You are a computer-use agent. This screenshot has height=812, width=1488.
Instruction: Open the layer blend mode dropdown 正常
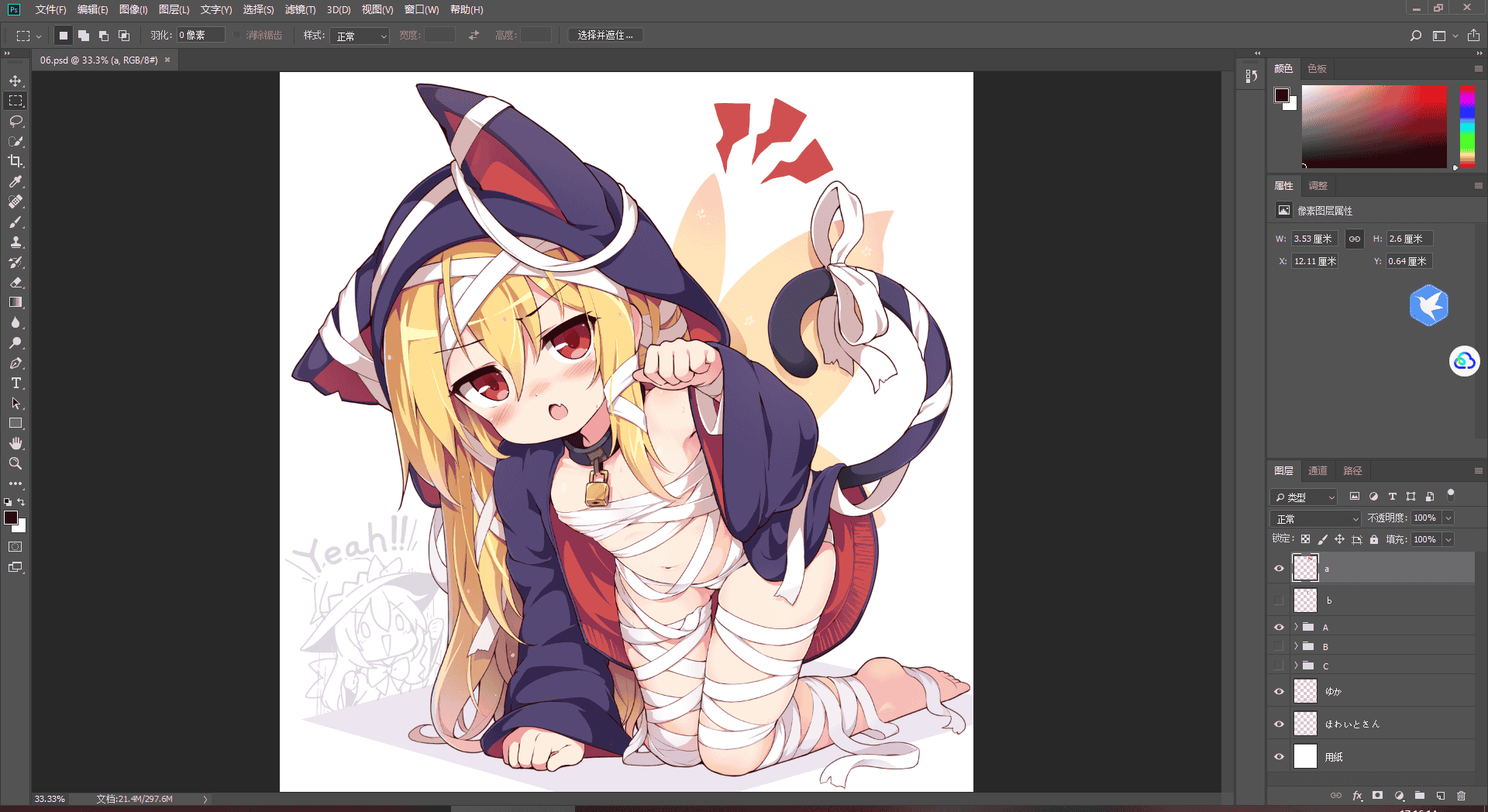coord(1315,518)
